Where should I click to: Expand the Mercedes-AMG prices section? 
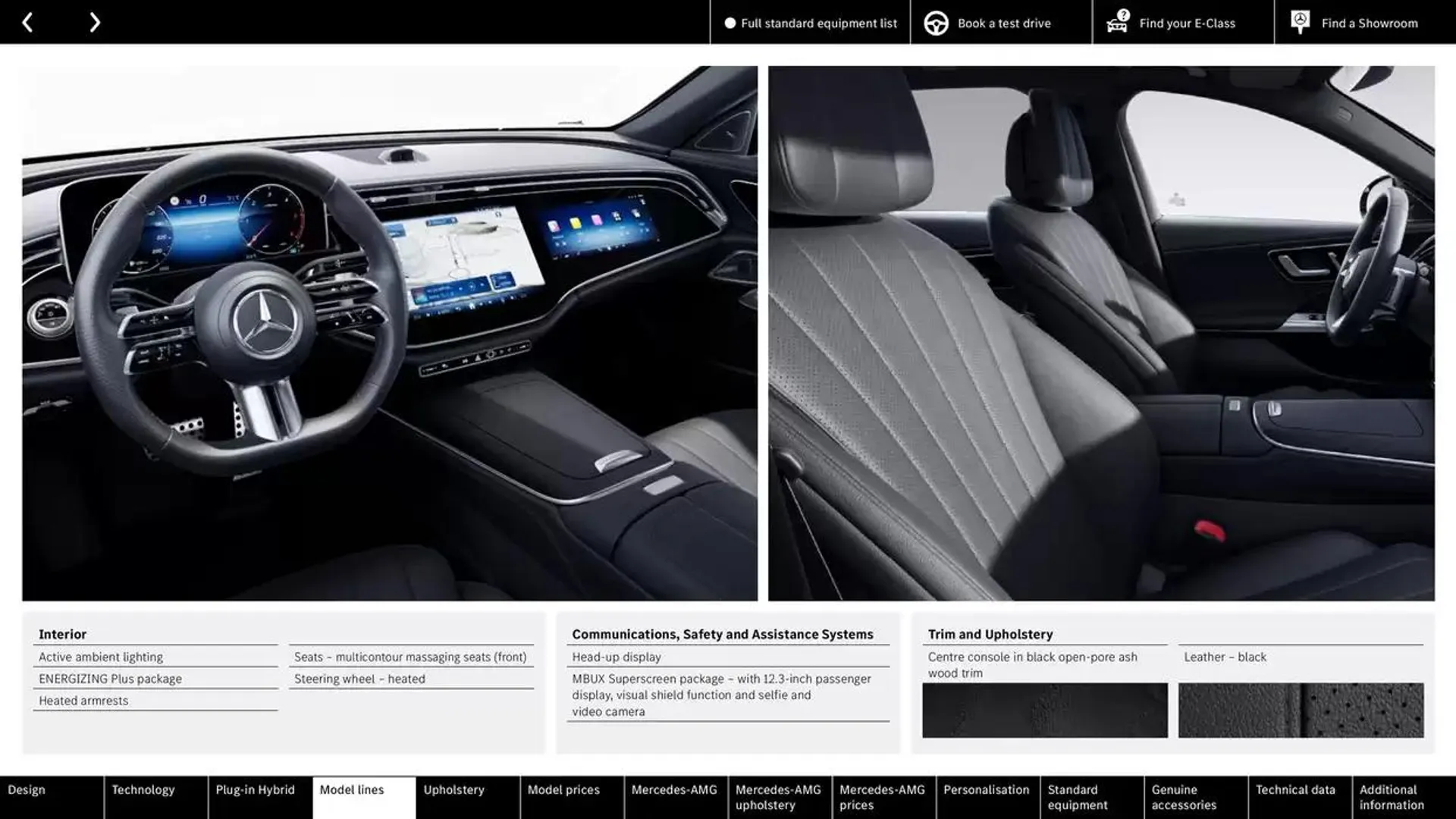coord(882,797)
